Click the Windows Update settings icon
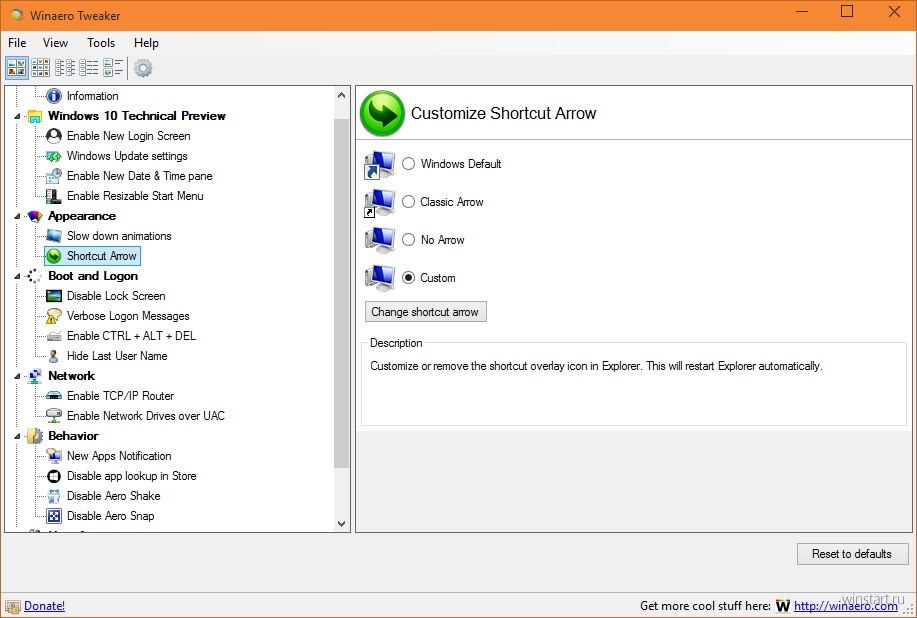The height and width of the screenshot is (618, 917). 54,156
